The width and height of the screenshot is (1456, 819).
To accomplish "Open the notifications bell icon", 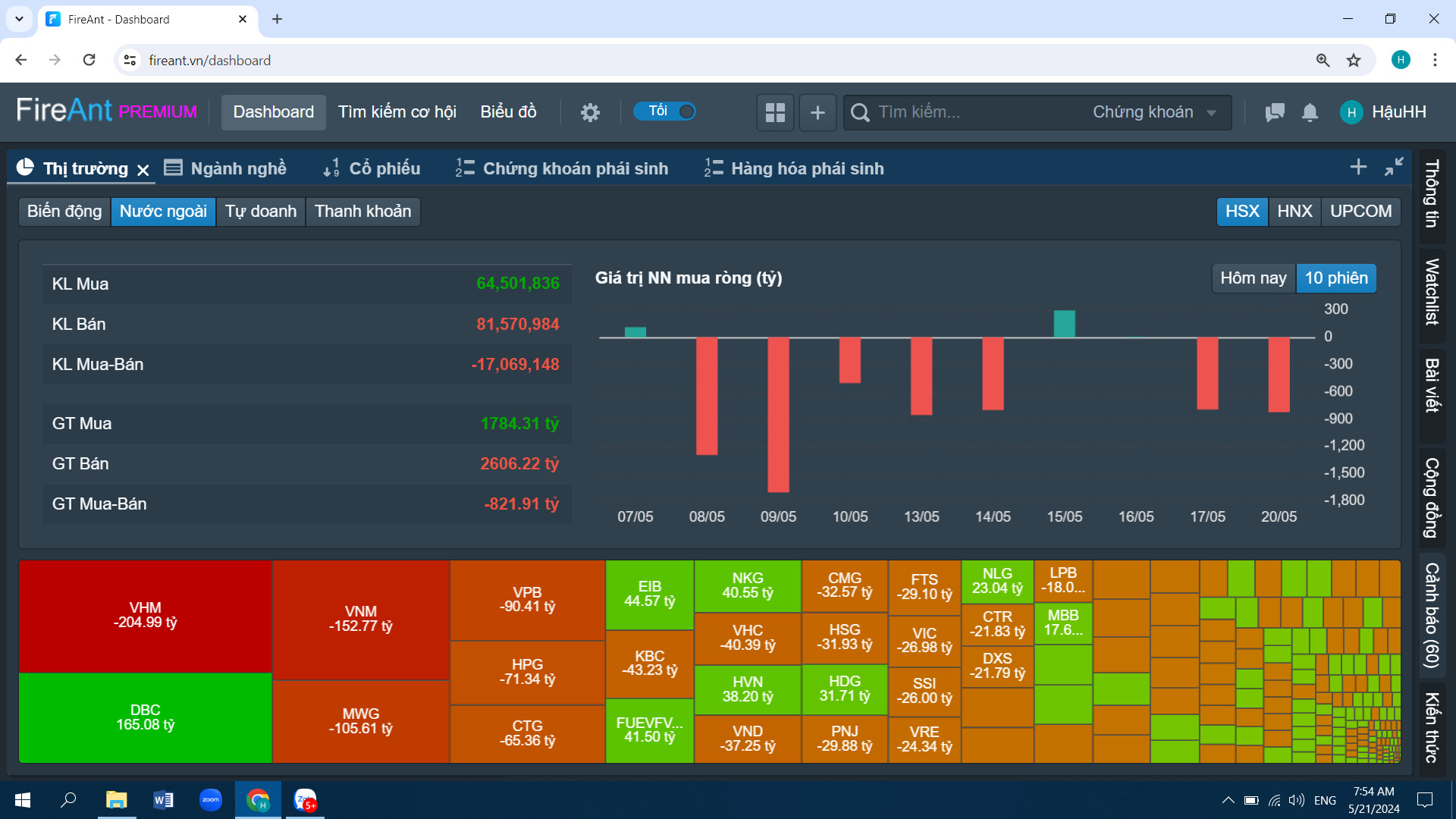I will 1310,112.
